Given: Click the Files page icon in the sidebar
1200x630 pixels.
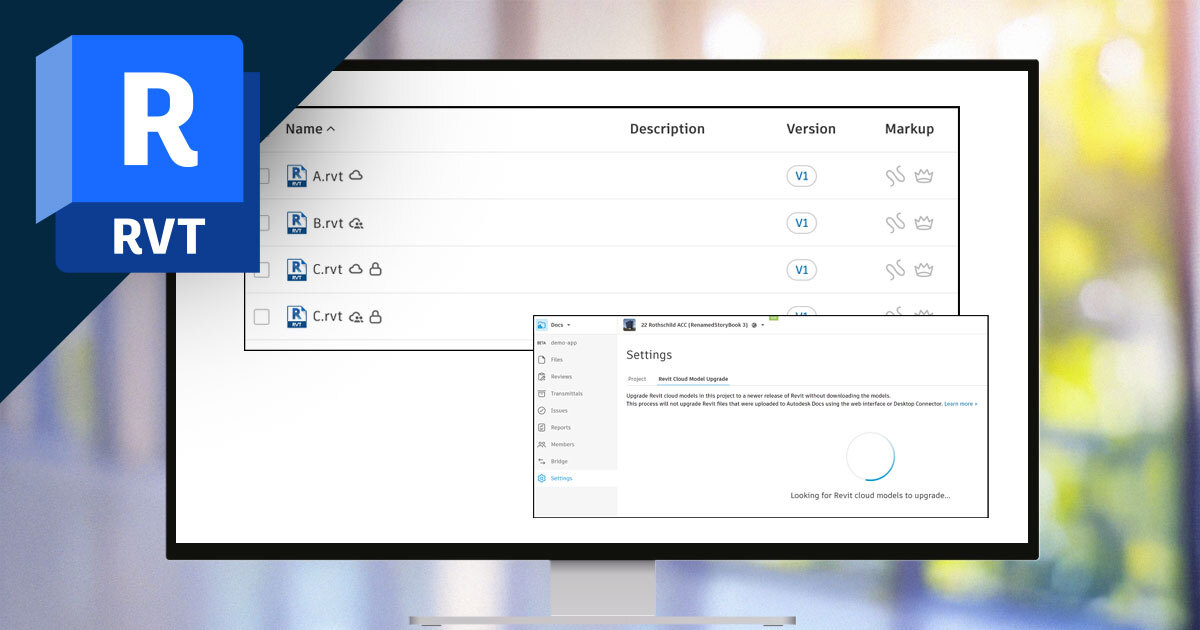Looking at the screenshot, I should tap(541, 359).
